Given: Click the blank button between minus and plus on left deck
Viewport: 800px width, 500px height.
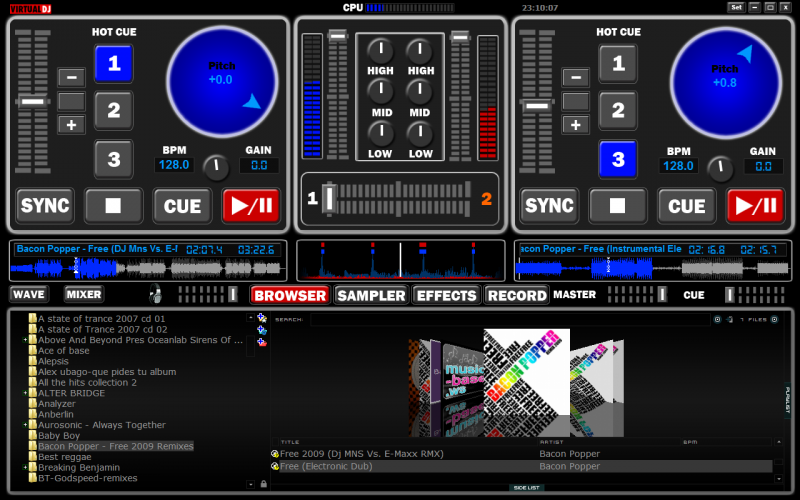Looking at the screenshot, I should coord(71,101).
